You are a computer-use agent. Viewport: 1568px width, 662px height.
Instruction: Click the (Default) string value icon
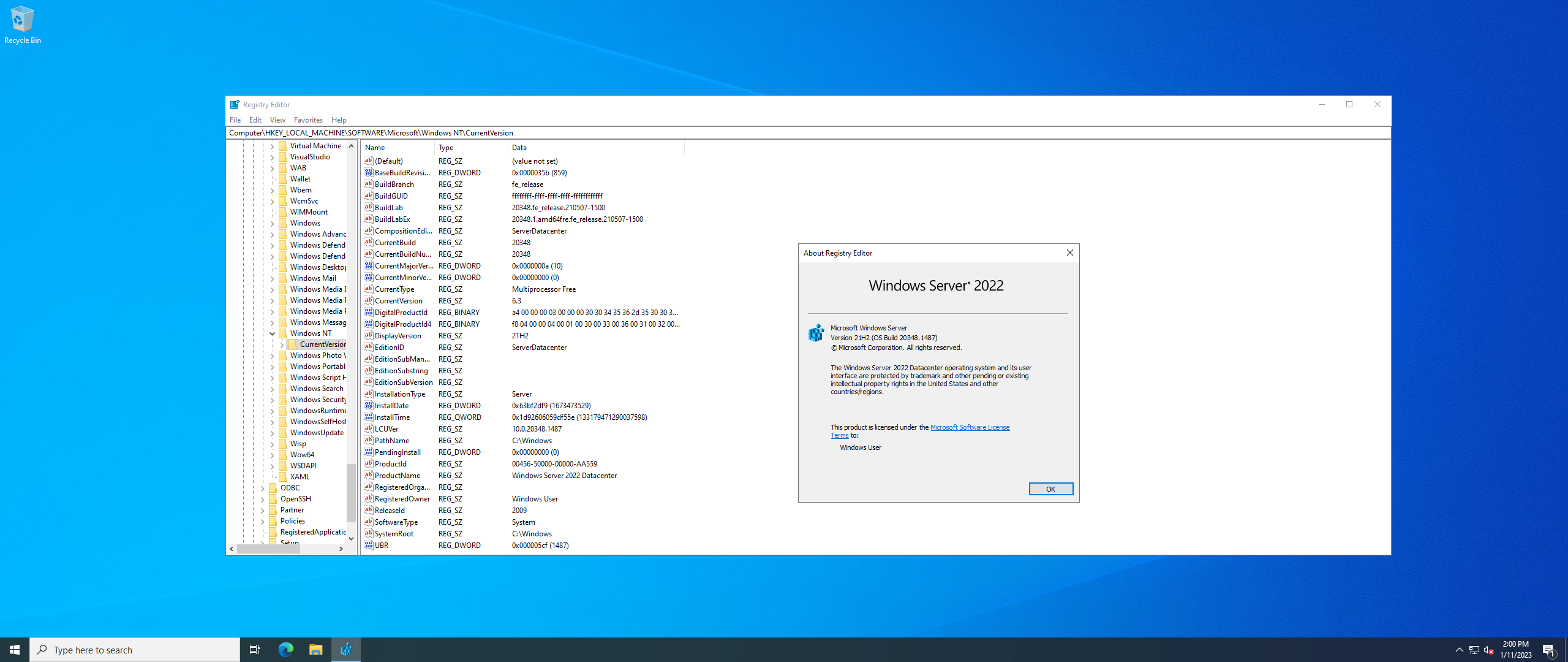point(369,161)
